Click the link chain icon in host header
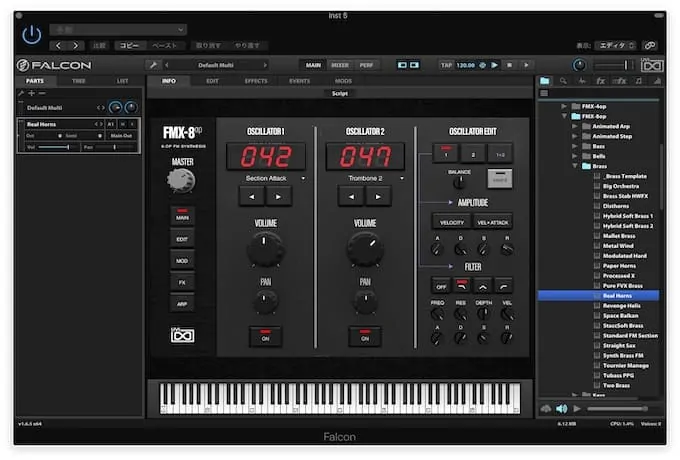This screenshot has width=680, height=460. coord(649,45)
